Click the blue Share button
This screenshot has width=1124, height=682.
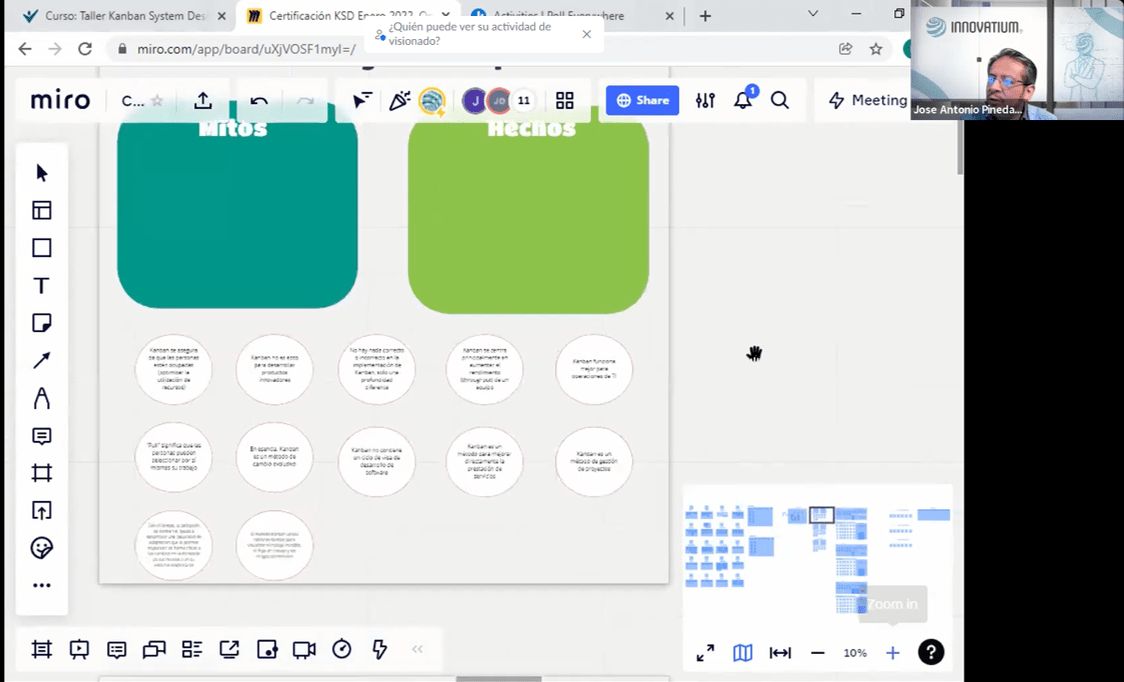(x=642, y=100)
